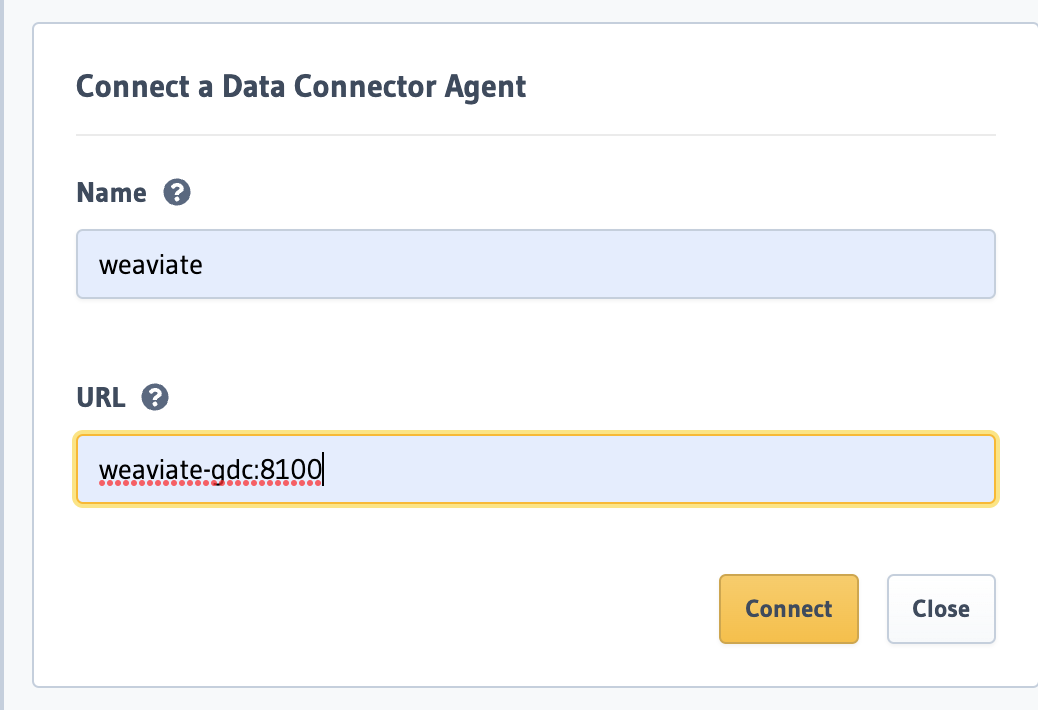Focus the Name input field containing weaviate
1038x710 pixels.
click(x=536, y=264)
